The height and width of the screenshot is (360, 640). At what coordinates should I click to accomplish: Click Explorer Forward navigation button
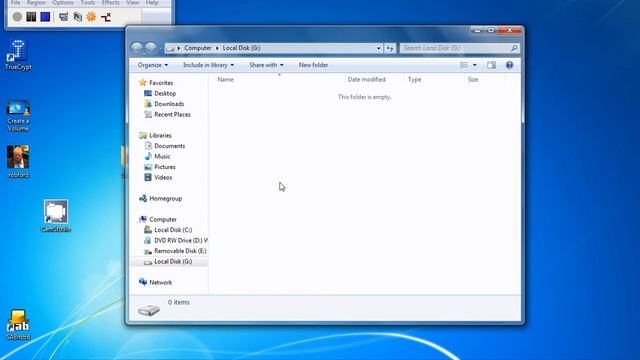point(151,48)
